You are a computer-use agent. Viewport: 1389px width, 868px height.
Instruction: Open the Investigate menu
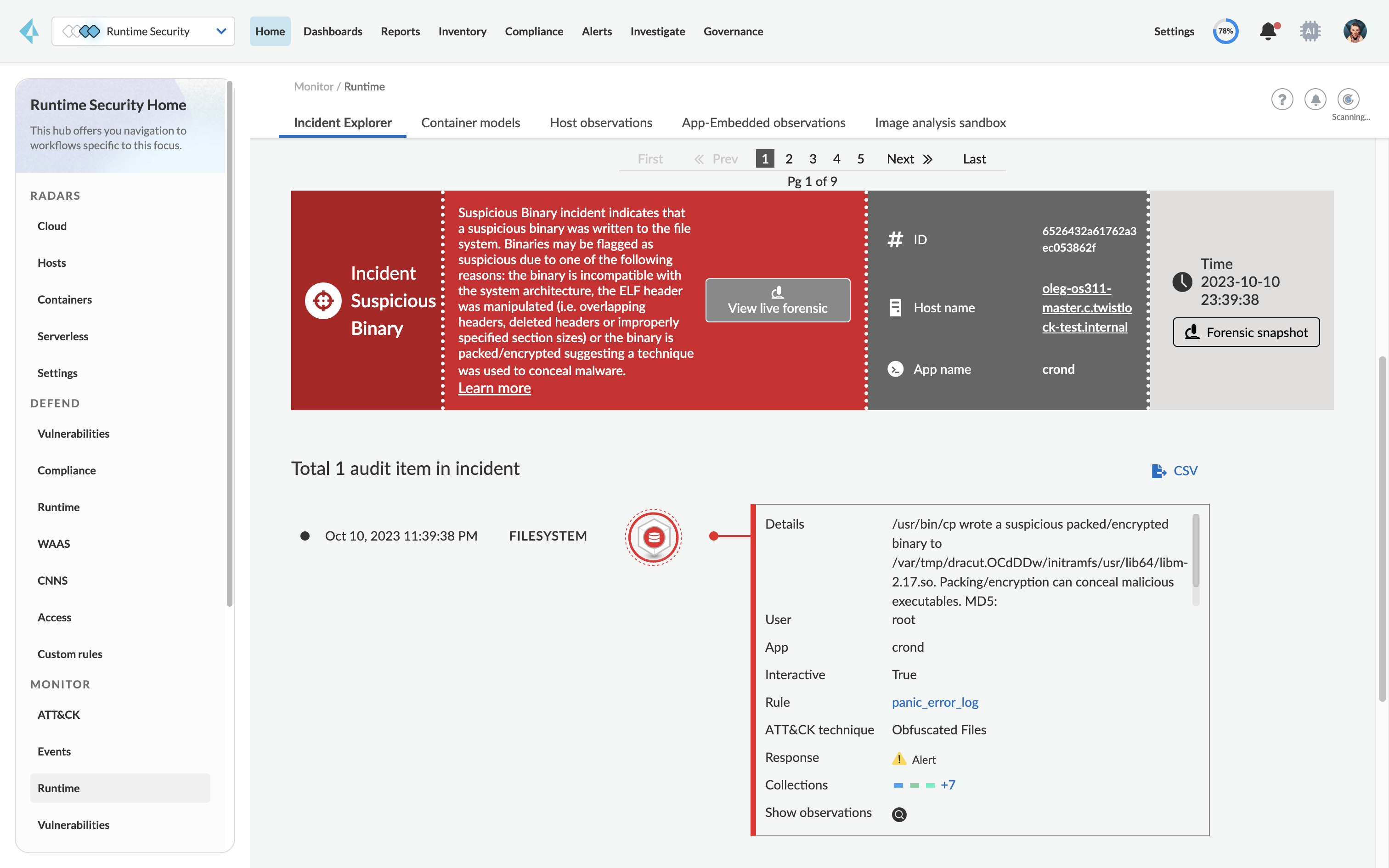point(657,31)
